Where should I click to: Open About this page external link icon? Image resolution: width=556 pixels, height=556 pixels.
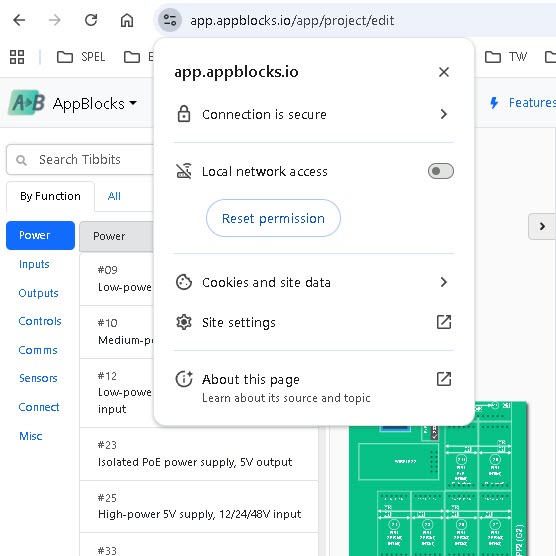(x=444, y=379)
